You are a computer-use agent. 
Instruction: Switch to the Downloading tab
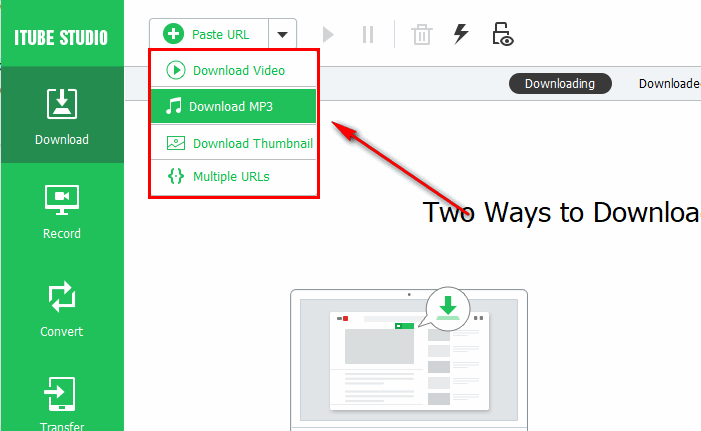tap(560, 84)
